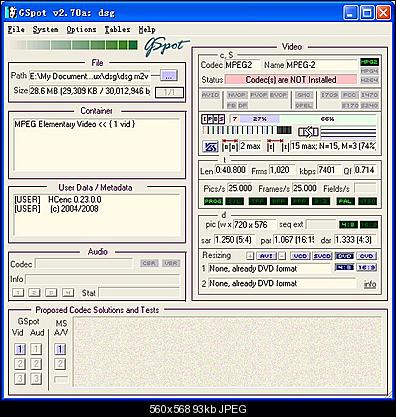
Task: Click GSpot Vid solution button 1
Action: click(20, 349)
